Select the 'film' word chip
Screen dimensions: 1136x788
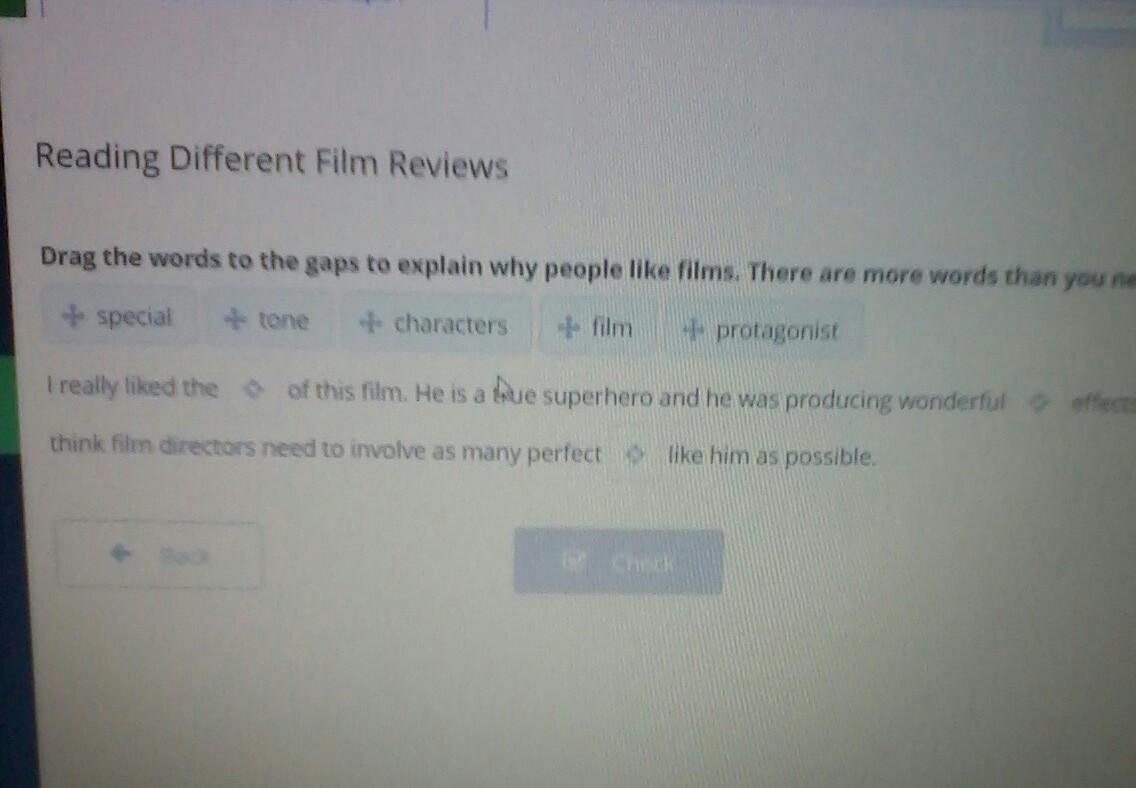(598, 328)
